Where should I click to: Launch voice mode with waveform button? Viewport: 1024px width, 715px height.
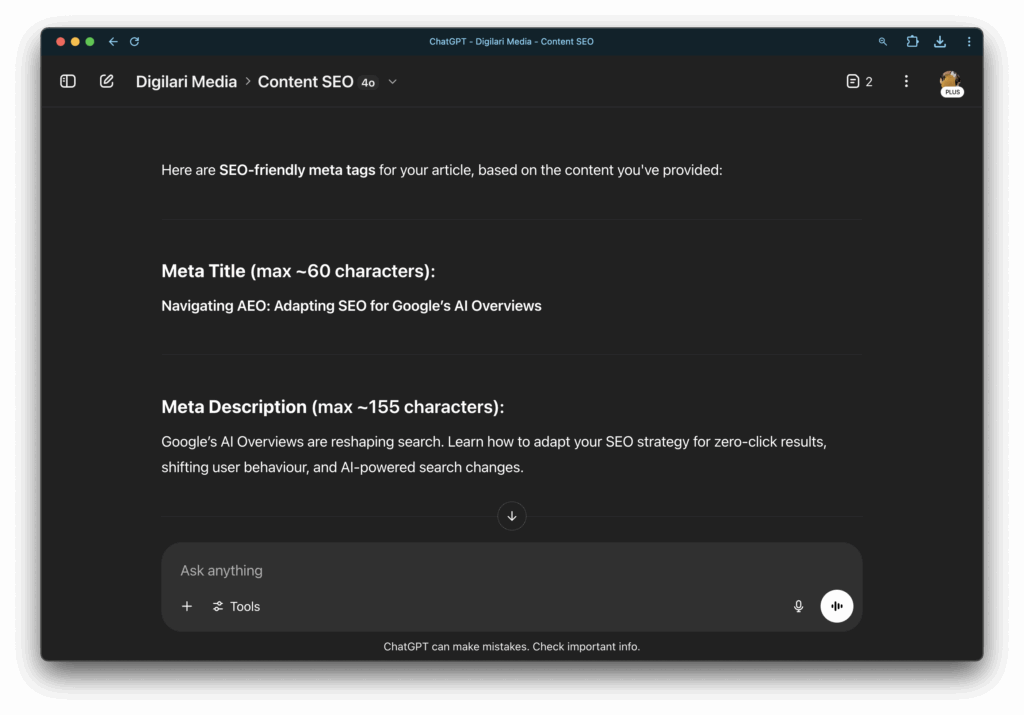click(837, 606)
